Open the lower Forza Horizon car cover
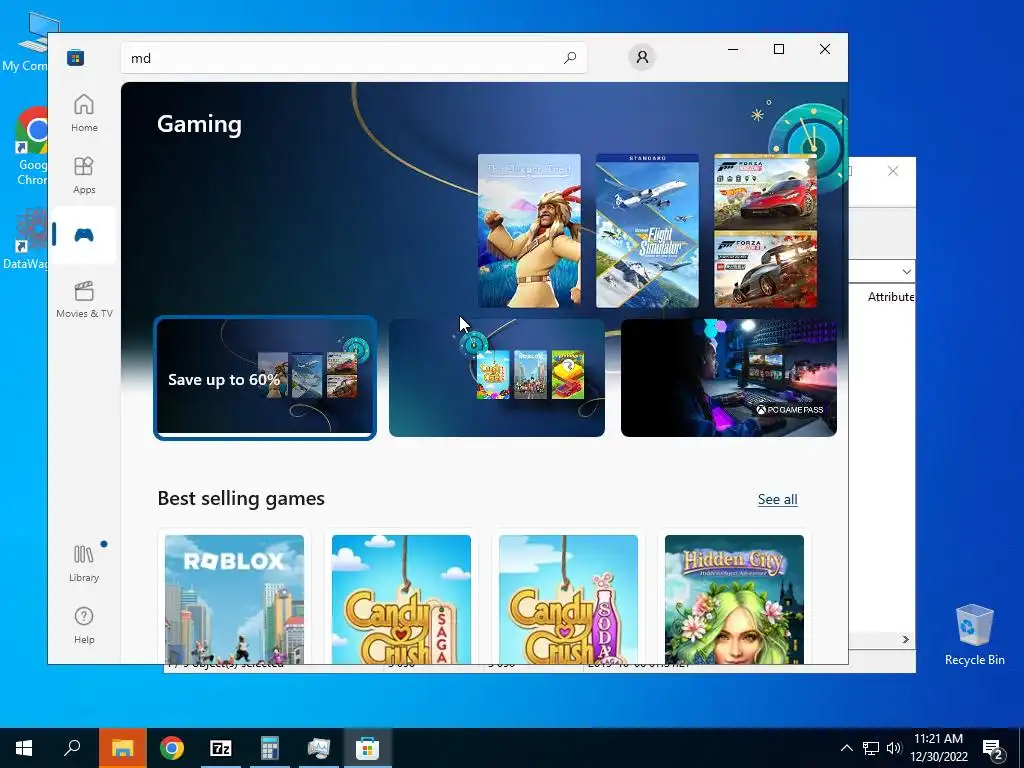 (765, 269)
